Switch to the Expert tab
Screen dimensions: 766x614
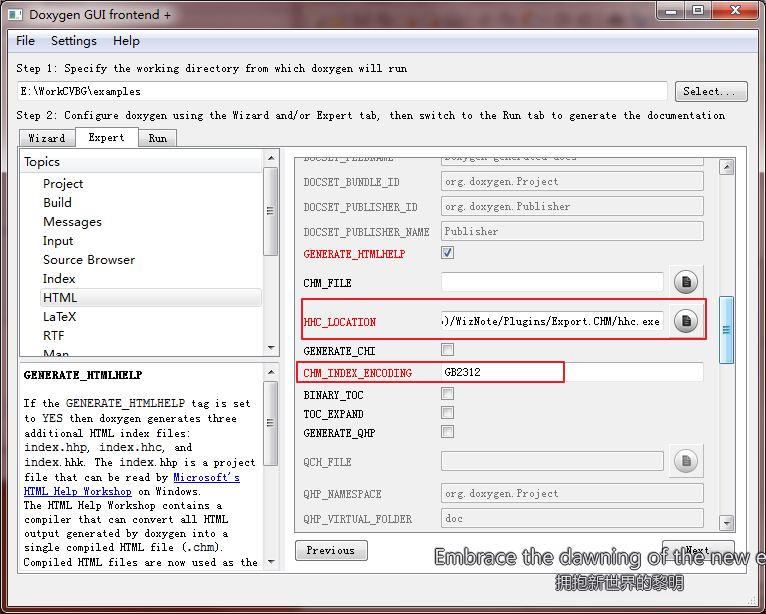(106, 137)
